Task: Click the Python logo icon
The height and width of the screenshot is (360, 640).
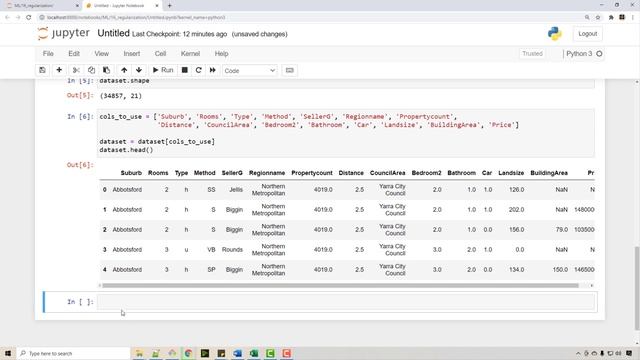Action: point(554,34)
